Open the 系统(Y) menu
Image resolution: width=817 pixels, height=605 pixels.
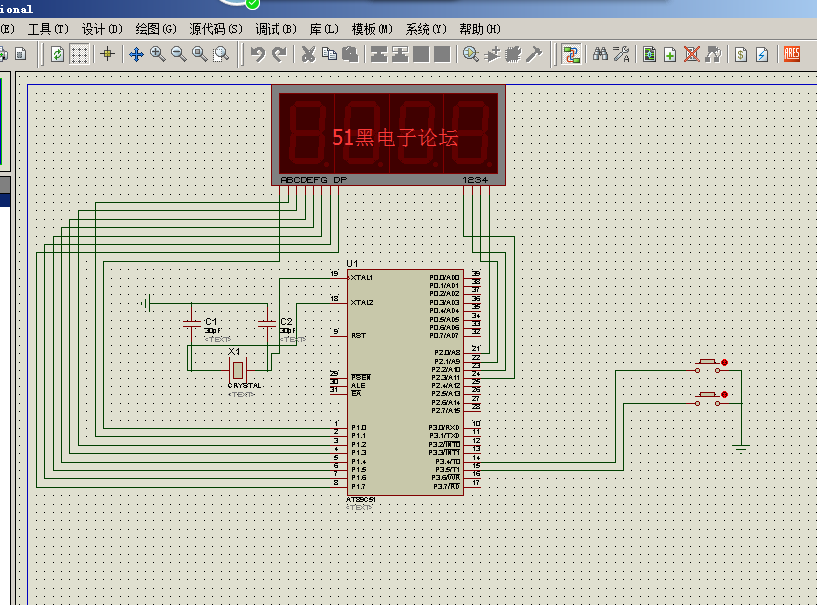426,29
